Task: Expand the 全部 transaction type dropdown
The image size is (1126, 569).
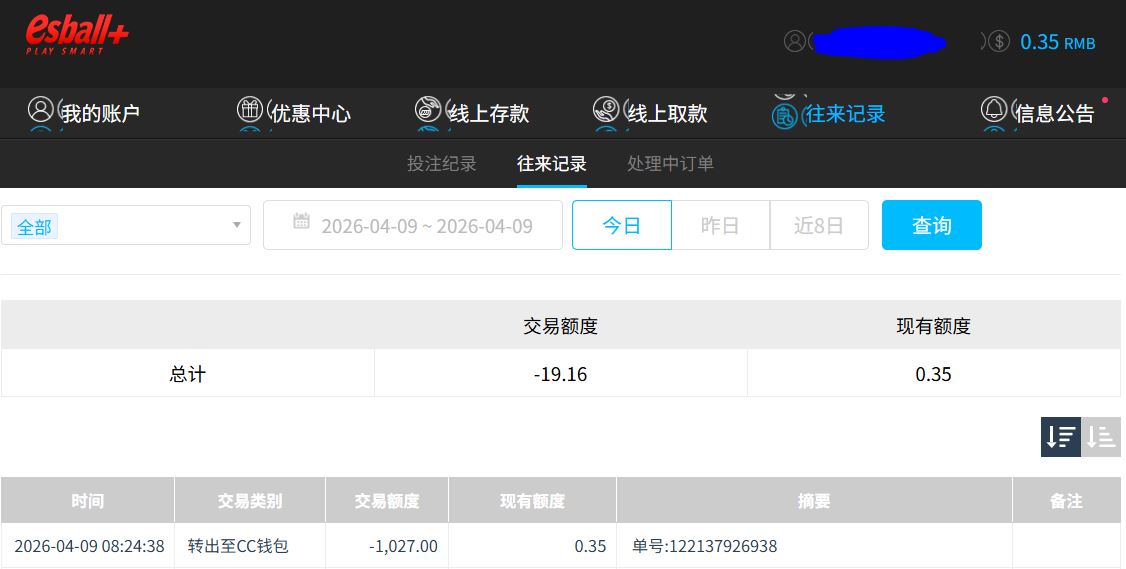Action: click(x=126, y=226)
